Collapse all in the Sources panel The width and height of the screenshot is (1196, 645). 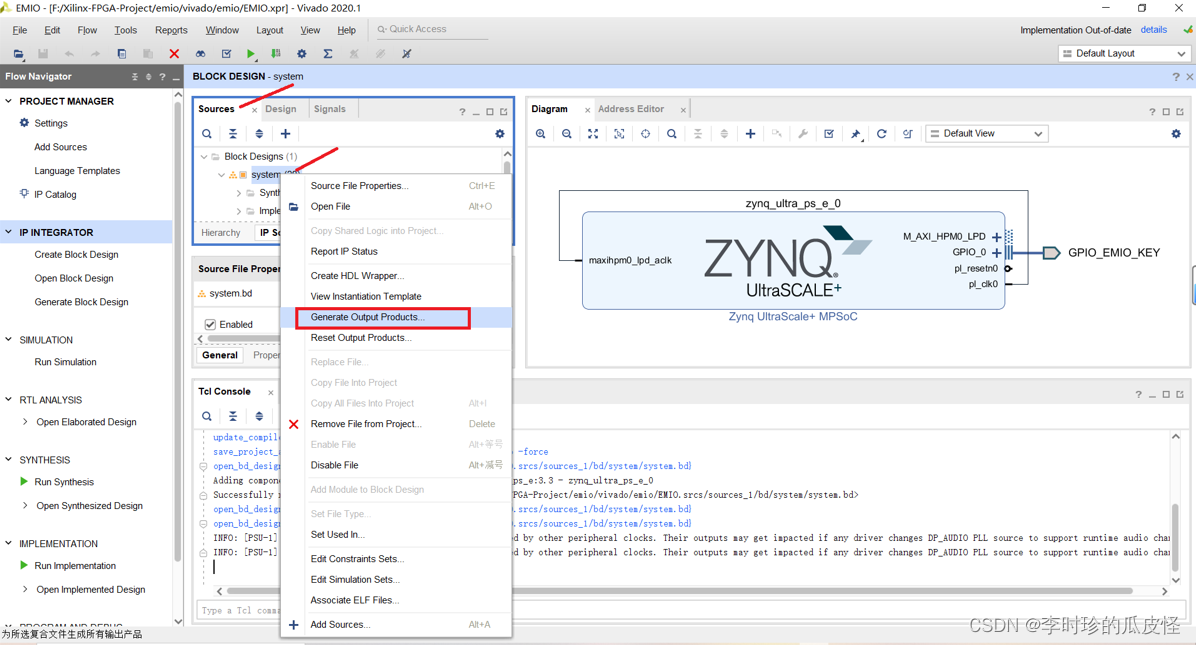(233, 133)
